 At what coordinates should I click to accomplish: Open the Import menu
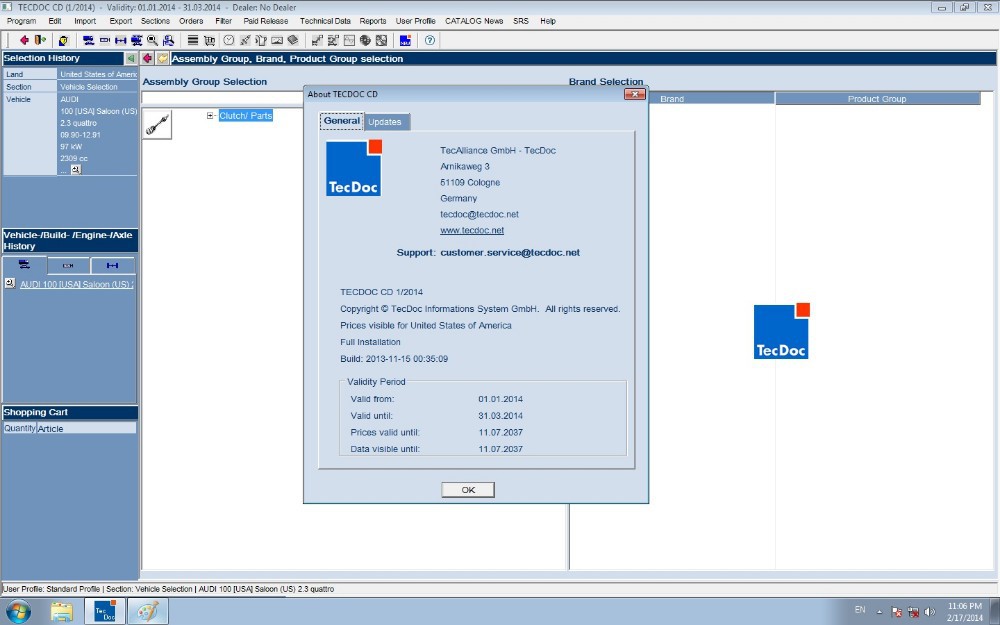(85, 21)
